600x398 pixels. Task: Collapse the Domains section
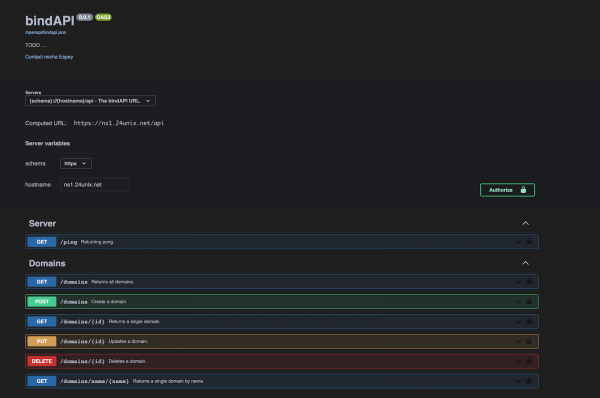pos(525,263)
